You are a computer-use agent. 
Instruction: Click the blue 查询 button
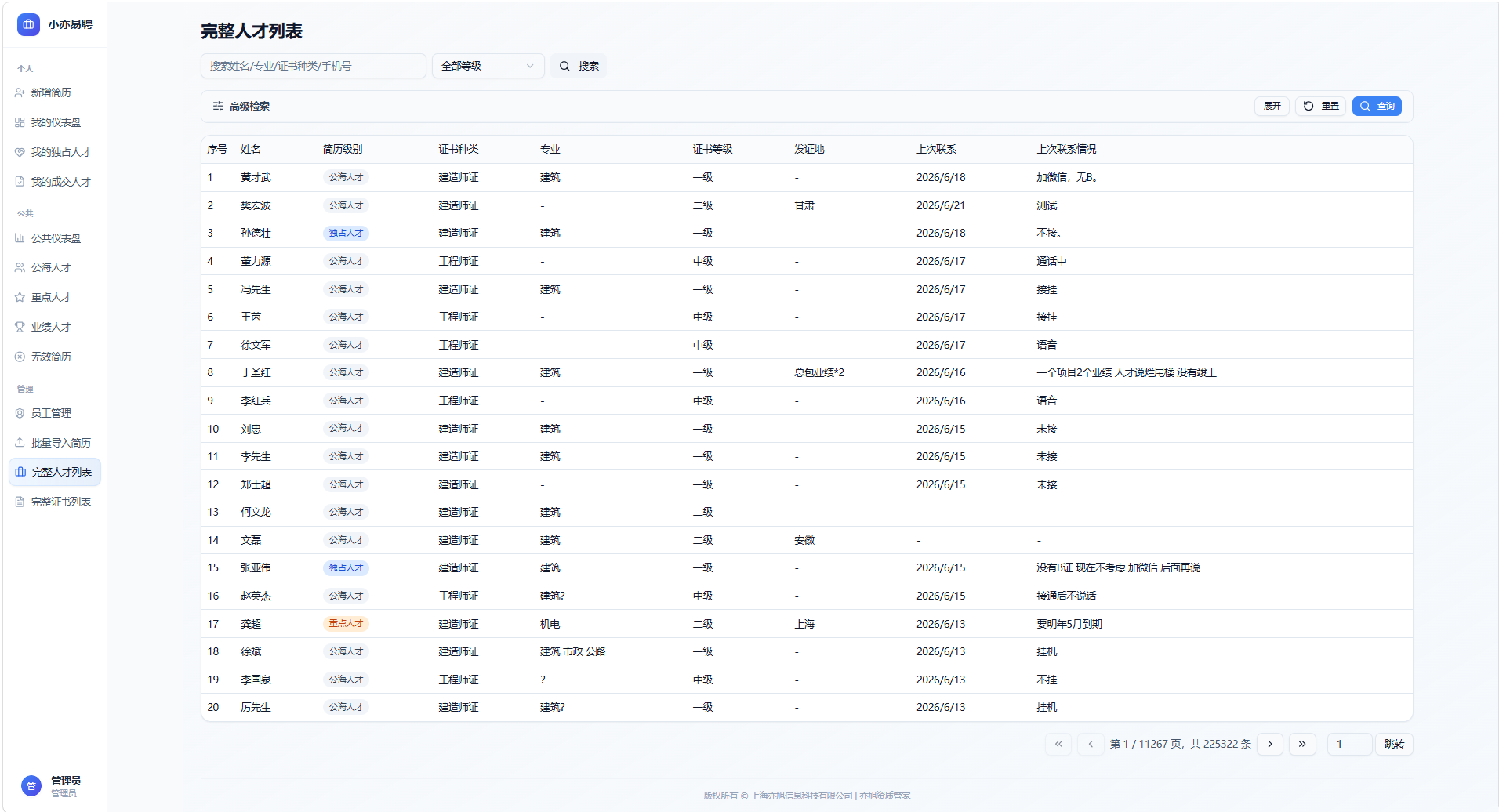pyautogui.click(x=1377, y=106)
